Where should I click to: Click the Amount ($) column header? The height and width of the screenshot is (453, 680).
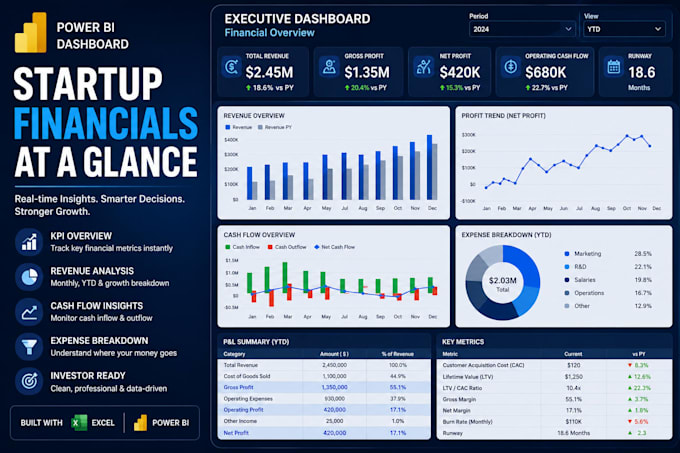coord(334,354)
